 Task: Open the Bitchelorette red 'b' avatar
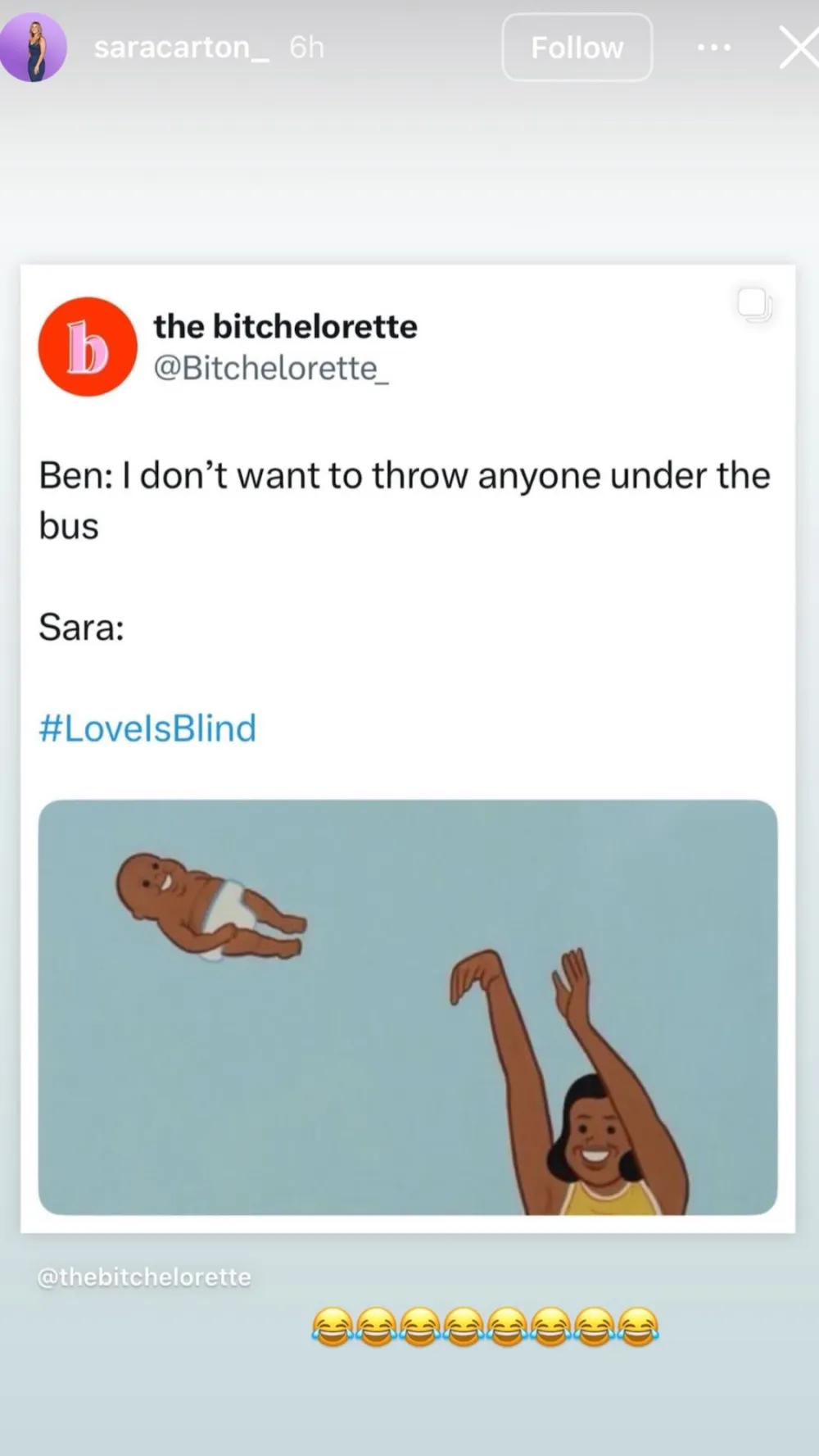pyautogui.click(x=87, y=347)
